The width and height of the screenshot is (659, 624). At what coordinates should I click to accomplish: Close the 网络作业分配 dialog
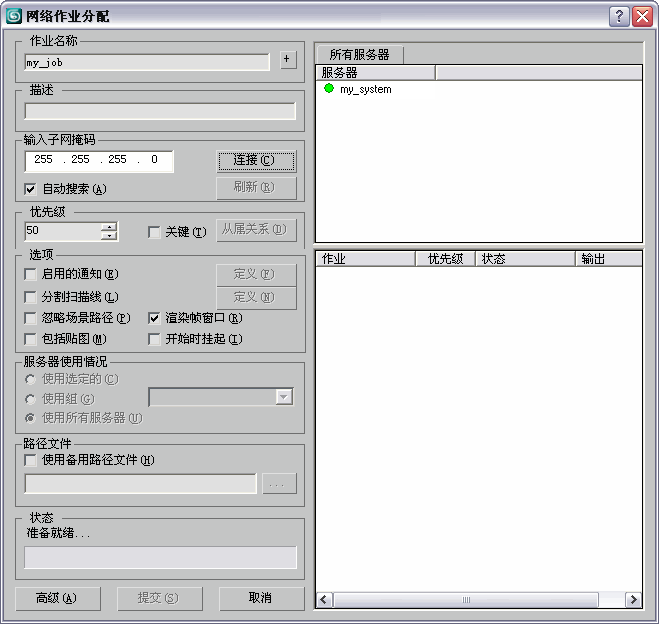tap(643, 16)
